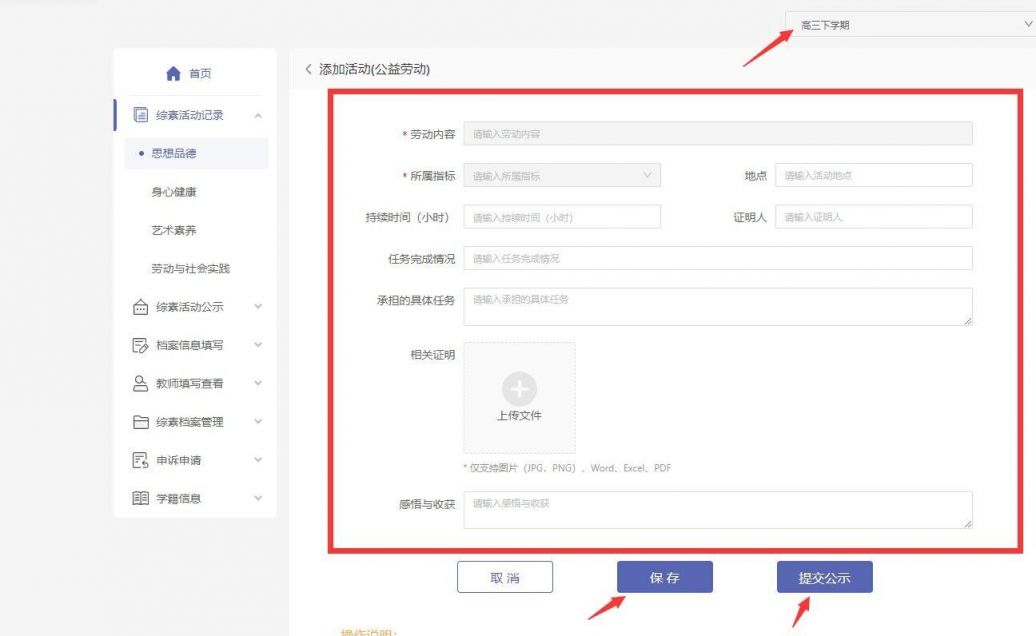Click the 提交公示 submit button
This screenshot has height=636, width=1036.
824,576
